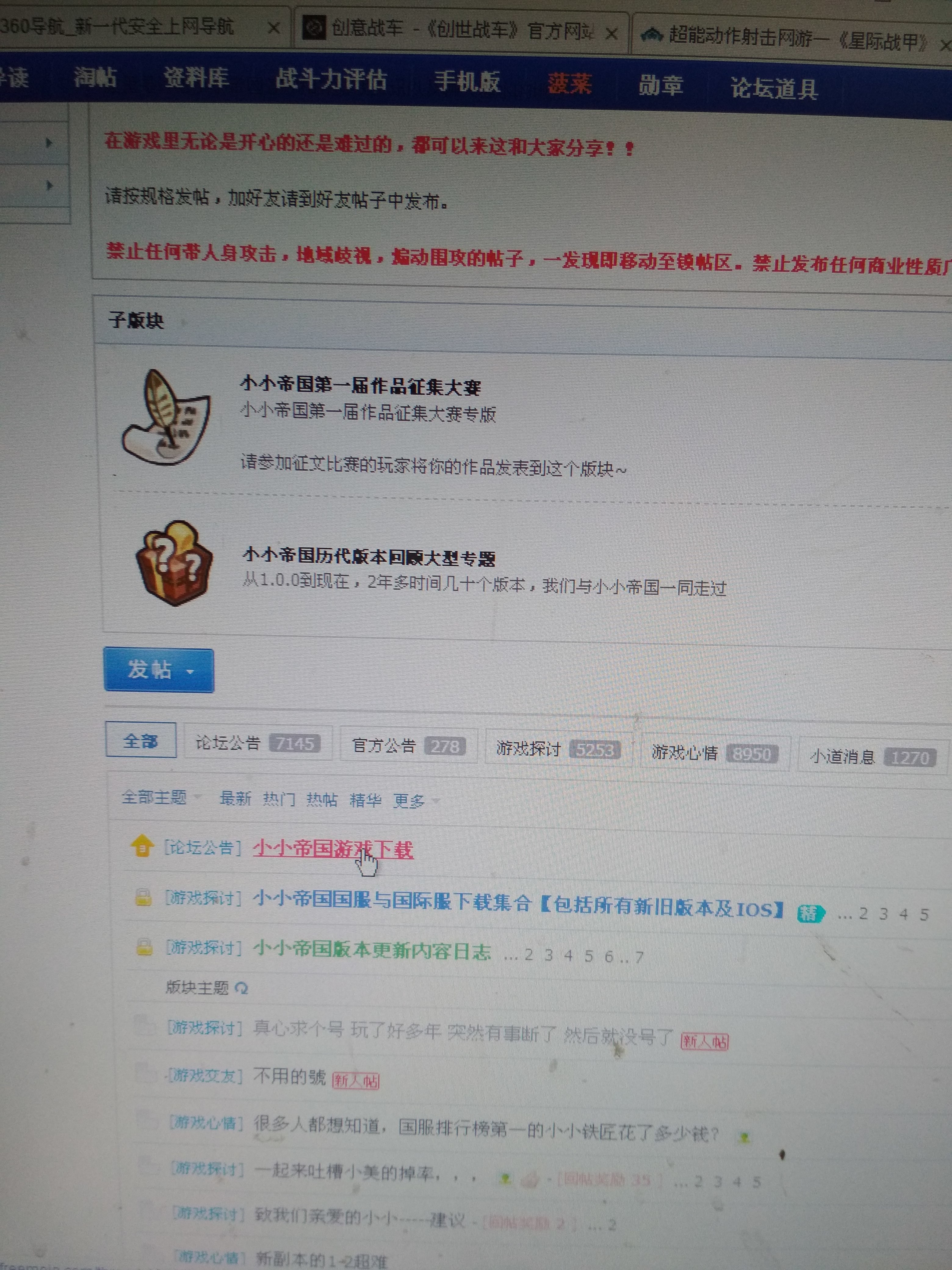
Task: Close the 360导航 browser tab
Action: point(274,27)
